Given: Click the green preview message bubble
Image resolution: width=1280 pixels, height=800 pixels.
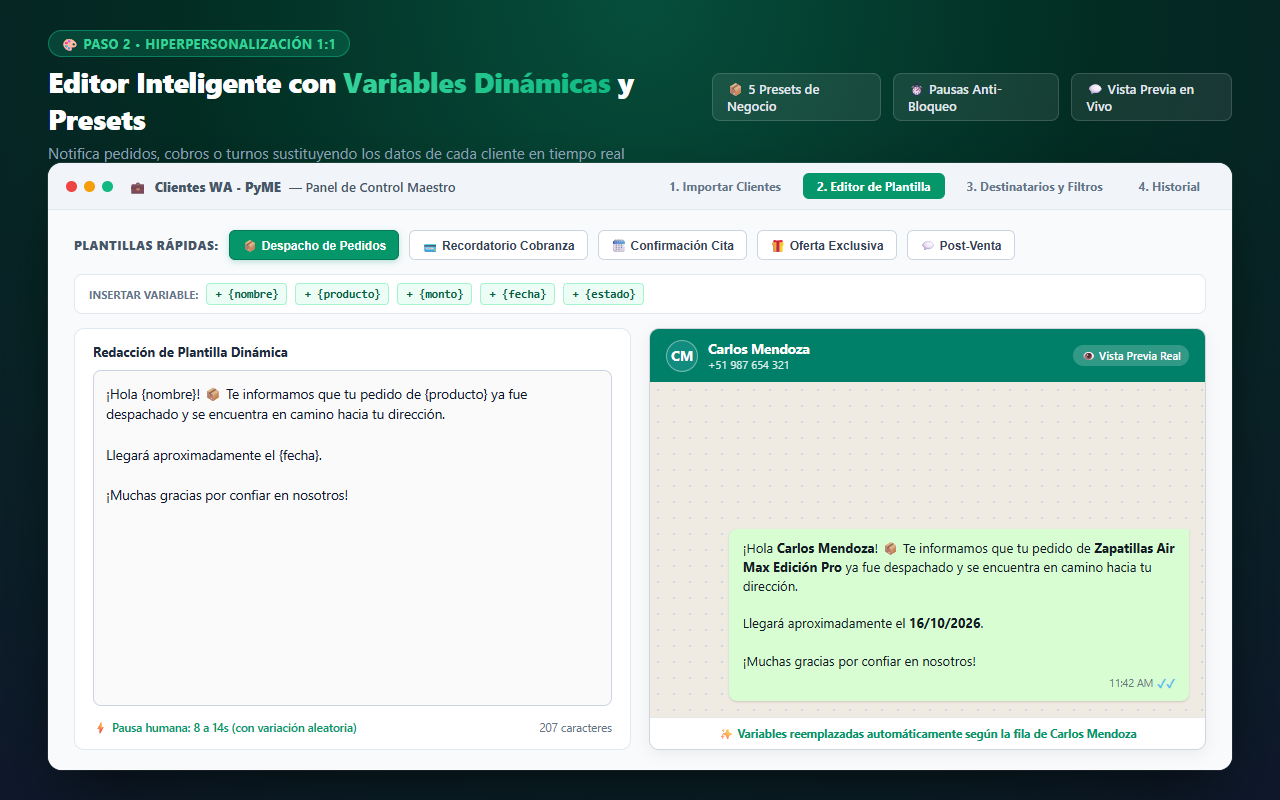Looking at the screenshot, I should point(959,614).
